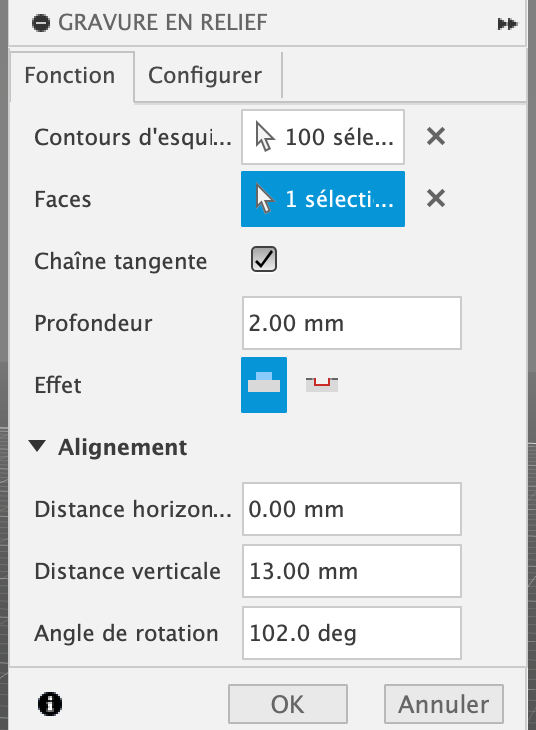536x730 pixels.
Task: Clear the Contours d'esquisse selection
Action: click(436, 137)
